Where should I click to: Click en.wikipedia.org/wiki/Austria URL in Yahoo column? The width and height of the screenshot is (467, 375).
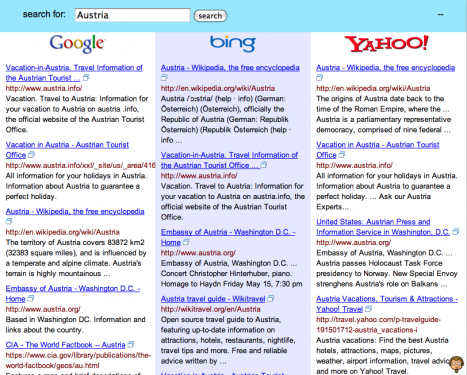coord(373,88)
